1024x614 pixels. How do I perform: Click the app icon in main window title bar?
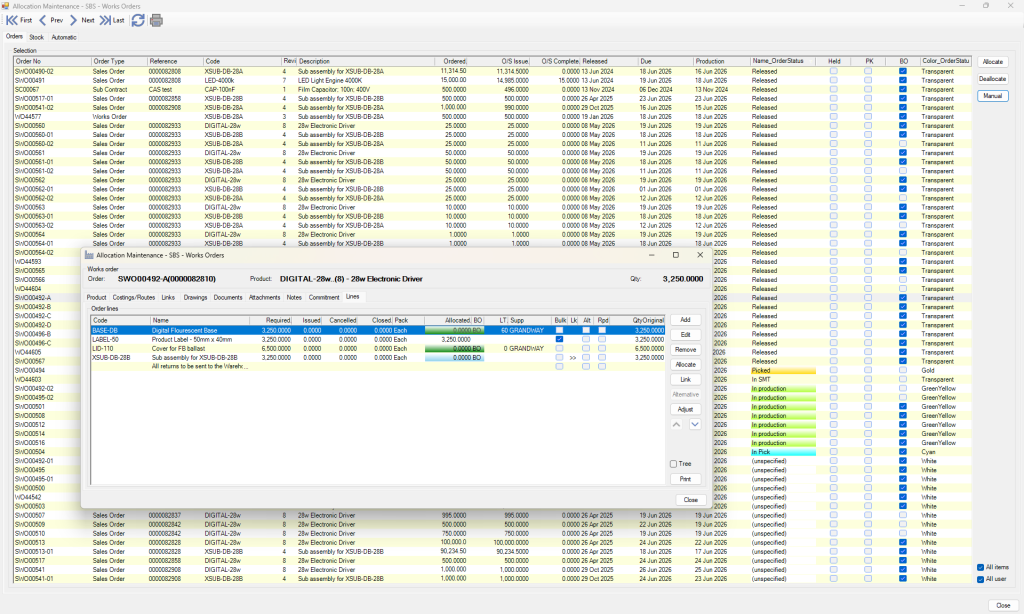(6, 6)
